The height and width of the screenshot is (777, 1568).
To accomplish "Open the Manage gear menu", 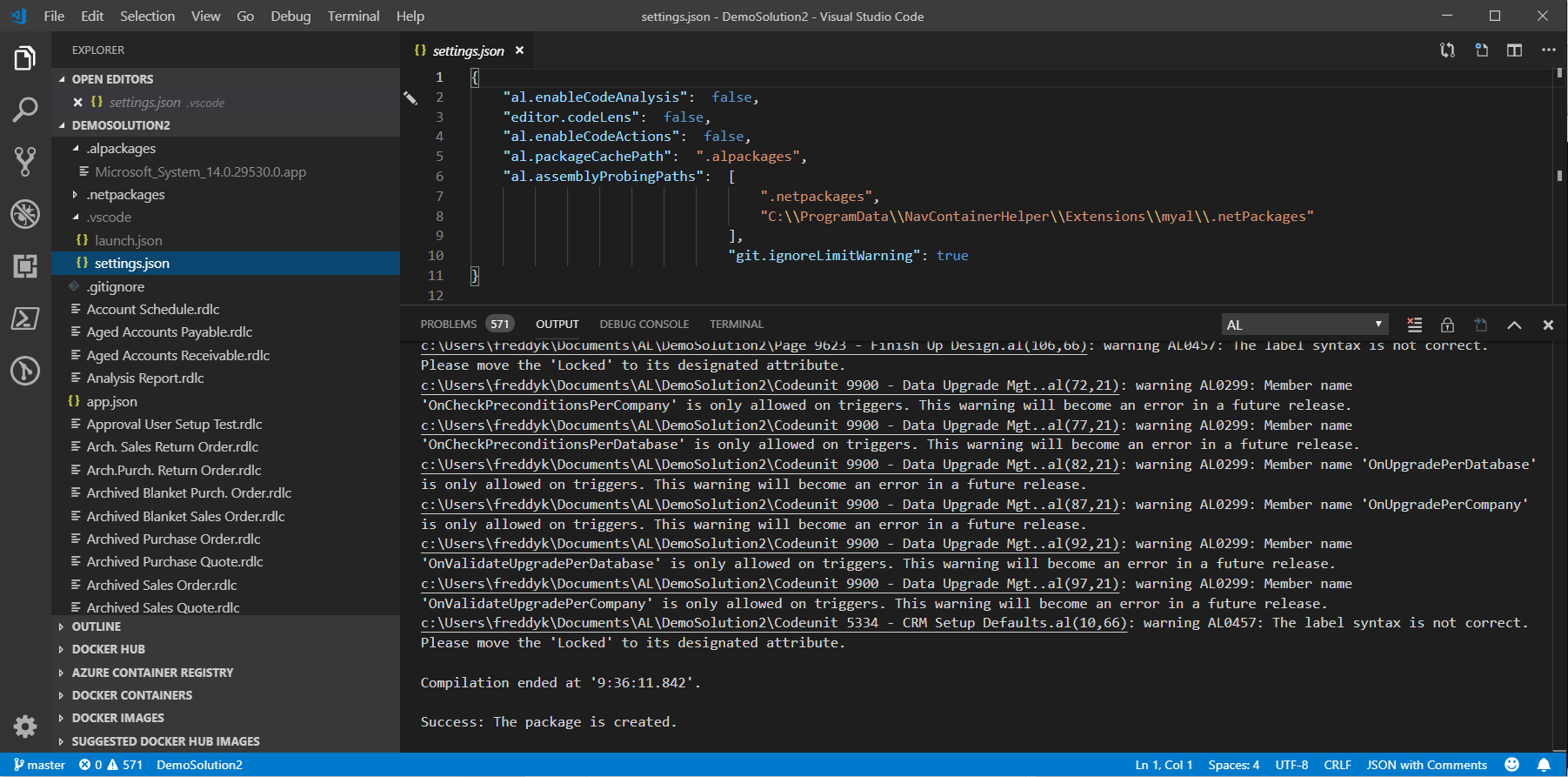I will [x=25, y=726].
